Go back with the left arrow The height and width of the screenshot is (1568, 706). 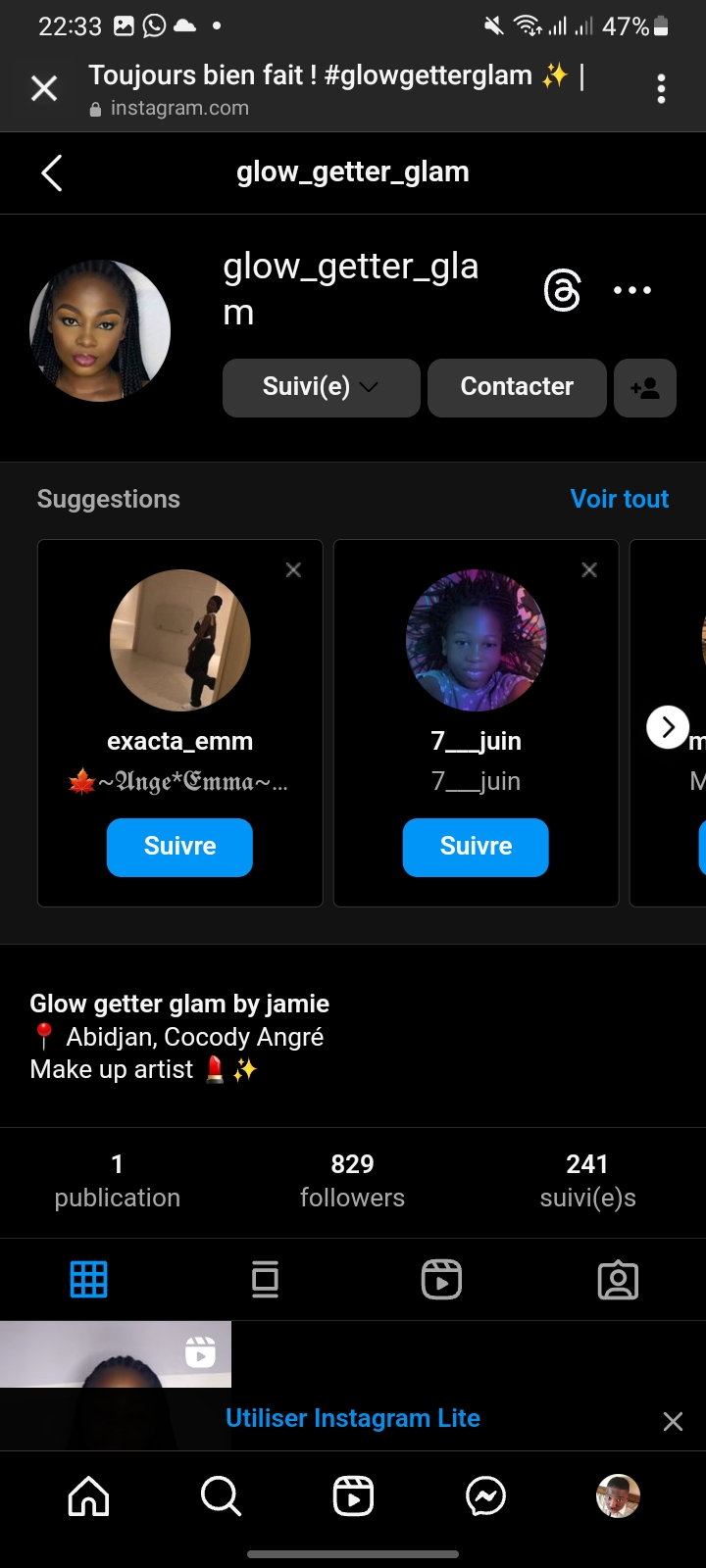pyautogui.click(x=52, y=173)
